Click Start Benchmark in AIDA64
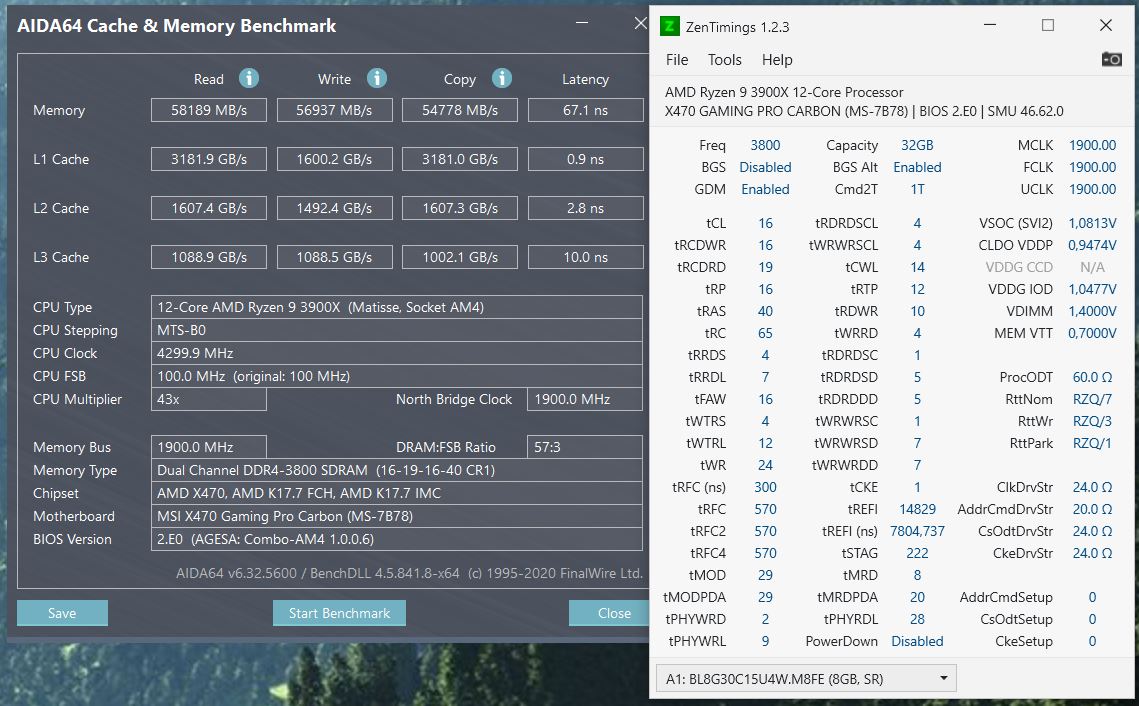Screen dimensions: 1139x706 [x=339, y=613]
